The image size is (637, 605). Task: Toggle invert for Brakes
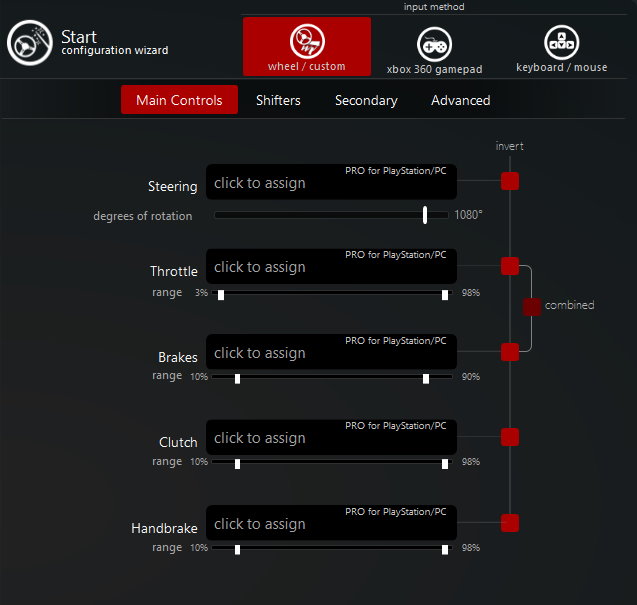510,352
